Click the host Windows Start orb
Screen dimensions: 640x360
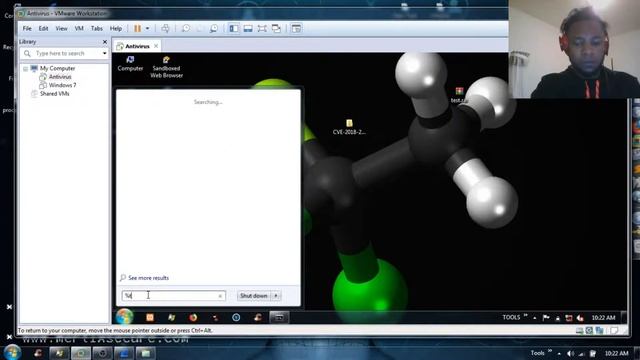tap(12, 352)
